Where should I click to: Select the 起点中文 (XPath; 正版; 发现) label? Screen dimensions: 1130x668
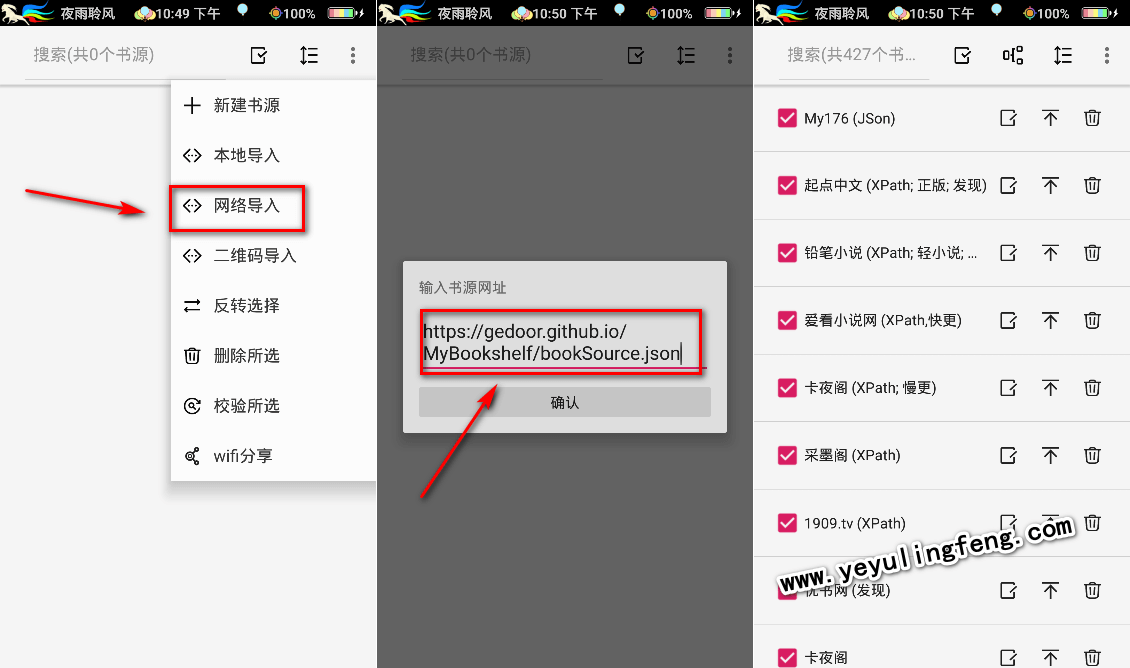click(895, 185)
